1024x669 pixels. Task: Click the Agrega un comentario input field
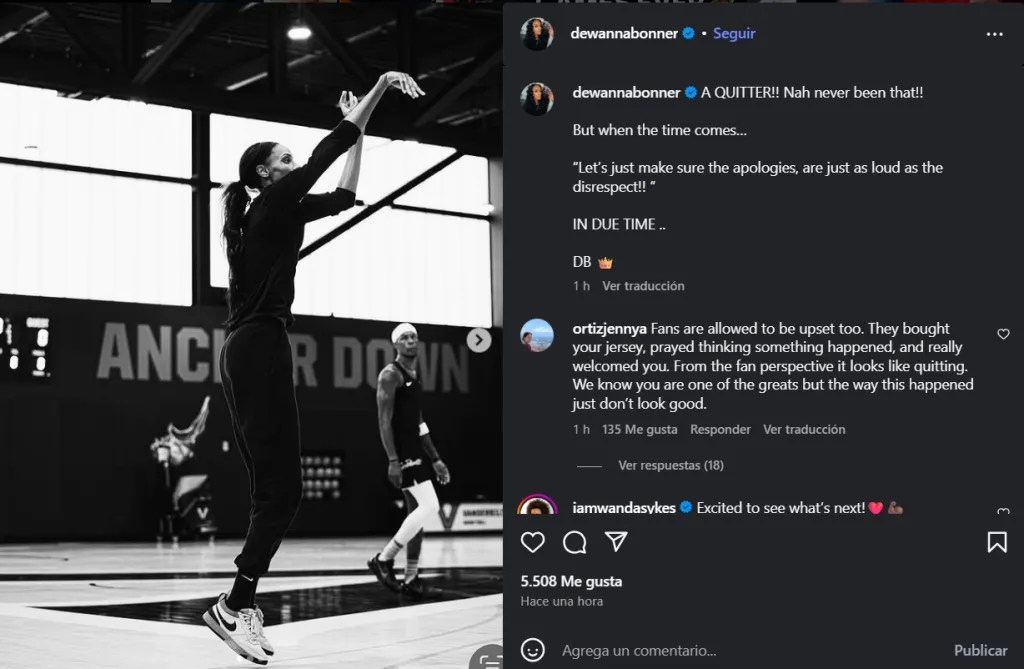(700, 649)
